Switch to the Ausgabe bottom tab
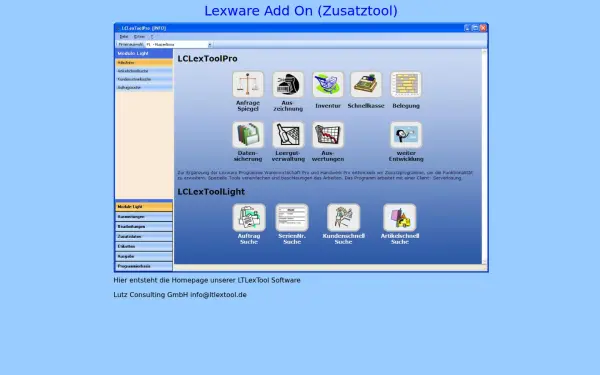This screenshot has height=375, width=600. pos(144,256)
